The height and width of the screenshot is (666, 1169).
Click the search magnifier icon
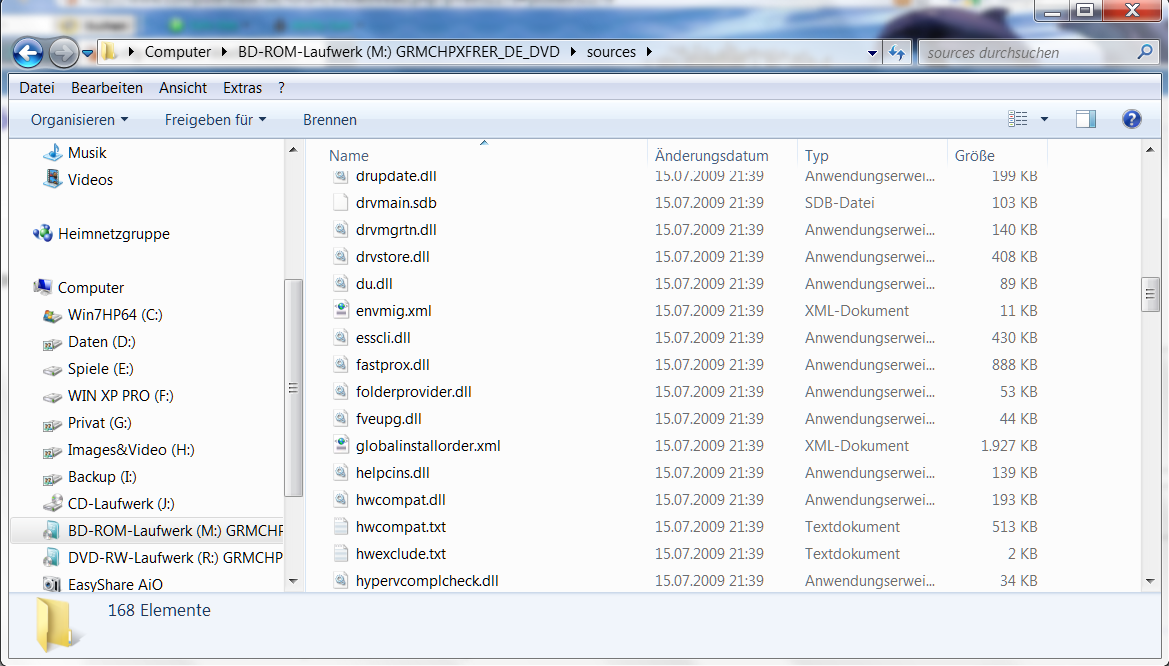pyautogui.click(x=1146, y=52)
